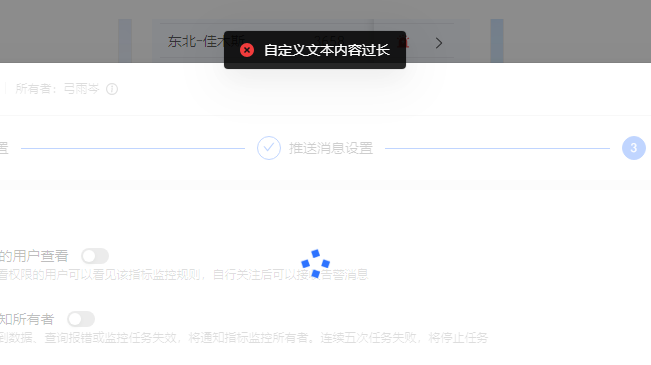Open the 推送消息设置 step
This screenshot has width=651, height=365.
331,148
